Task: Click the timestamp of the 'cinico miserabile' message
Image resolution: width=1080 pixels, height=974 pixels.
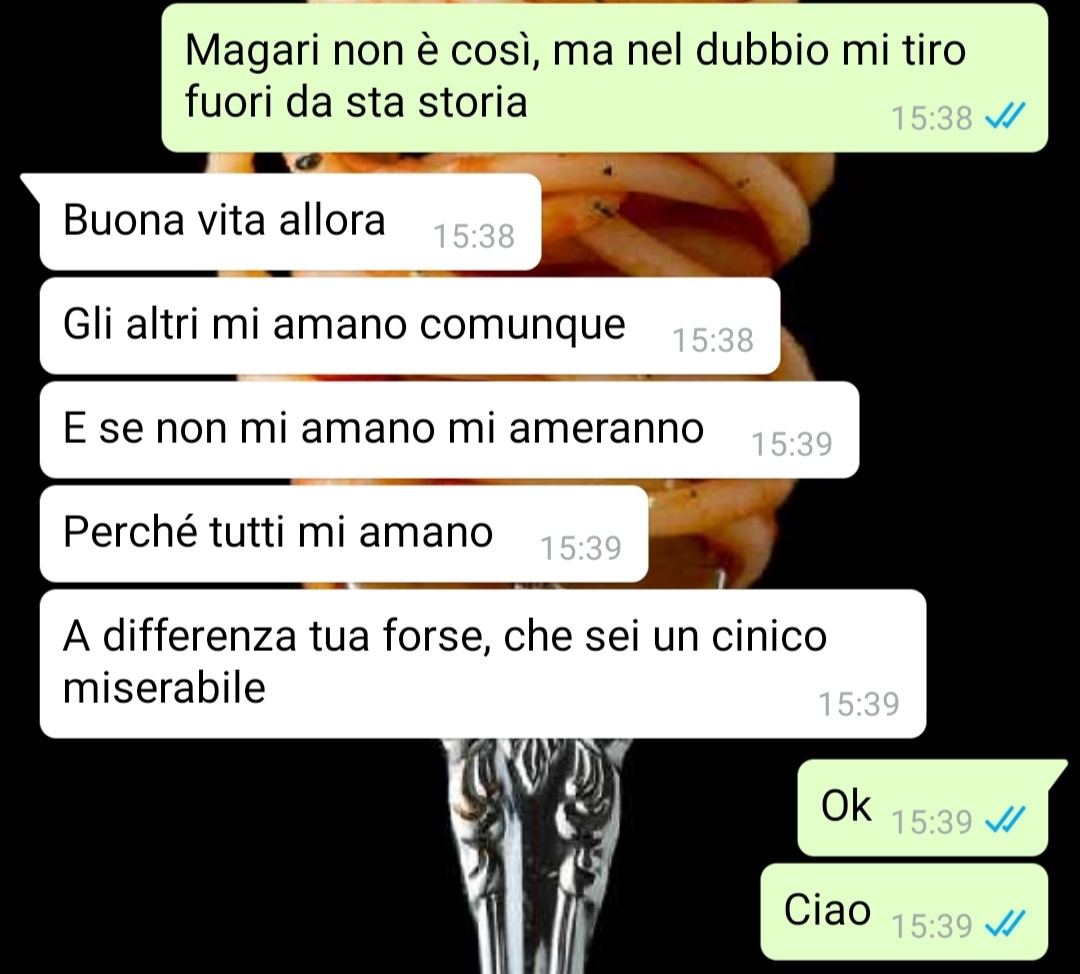Action: click(859, 705)
